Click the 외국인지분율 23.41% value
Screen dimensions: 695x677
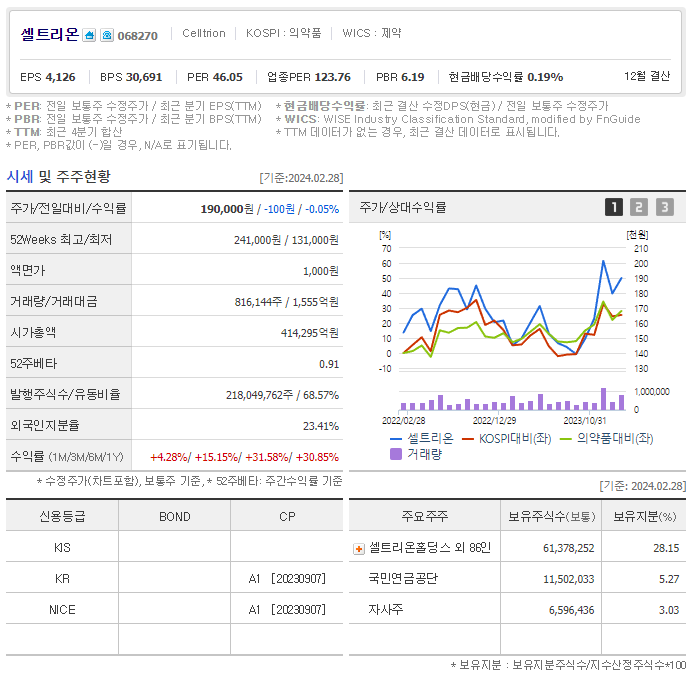pyautogui.click(x=321, y=426)
